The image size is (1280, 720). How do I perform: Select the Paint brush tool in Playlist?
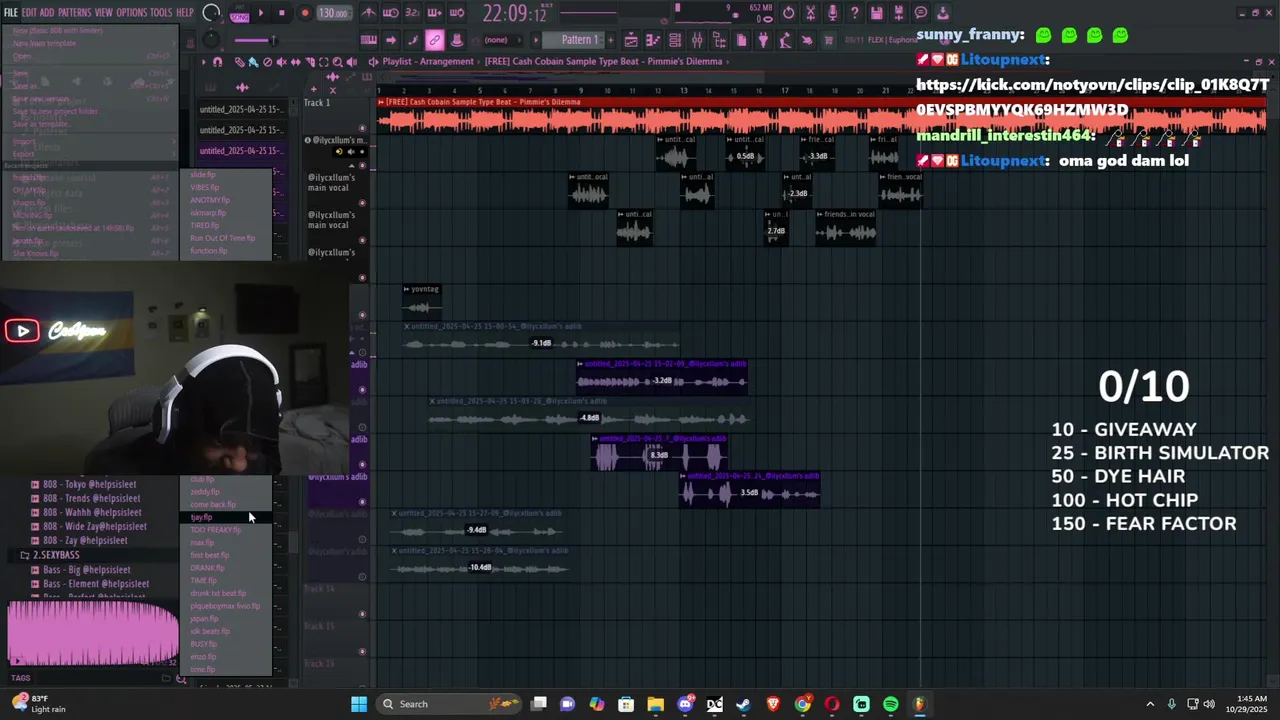tap(253, 61)
